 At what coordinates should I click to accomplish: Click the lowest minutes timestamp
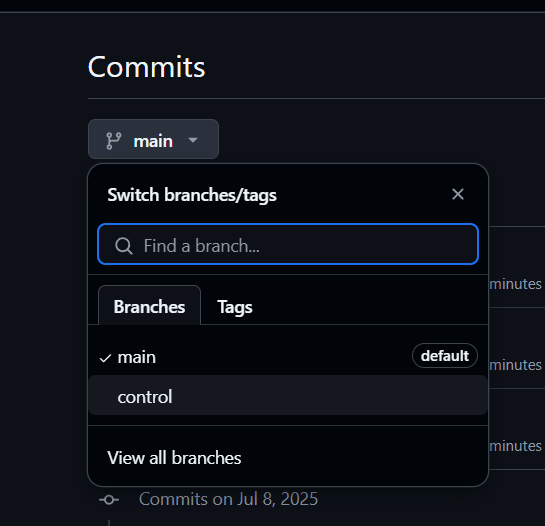(515, 446)
